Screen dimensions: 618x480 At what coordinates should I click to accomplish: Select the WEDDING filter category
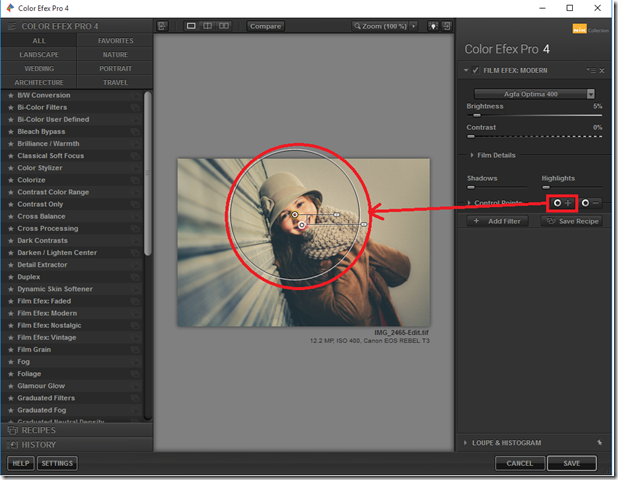[x=39, y=69]
